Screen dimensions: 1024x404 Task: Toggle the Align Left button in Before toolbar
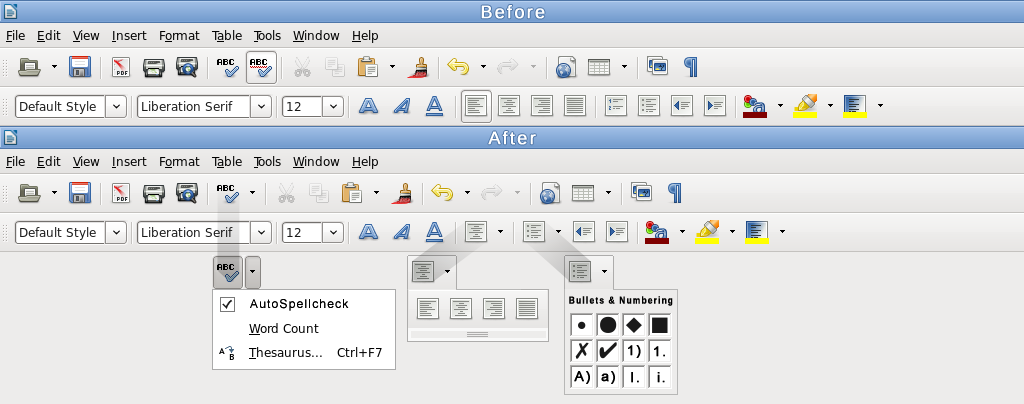tap(477, 105)
